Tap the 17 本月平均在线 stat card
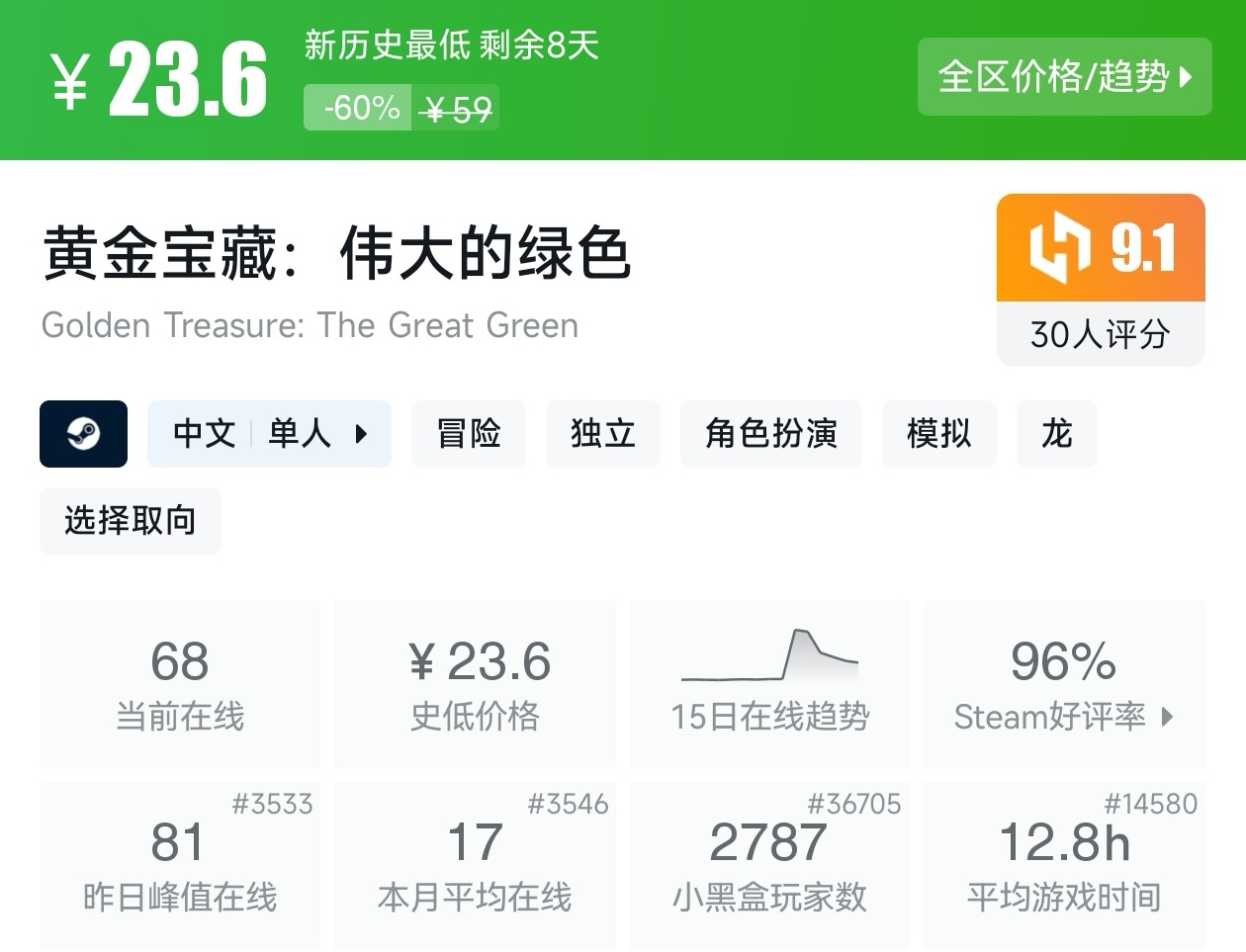This screenshot has height=952, width=1246. [475, 865]
